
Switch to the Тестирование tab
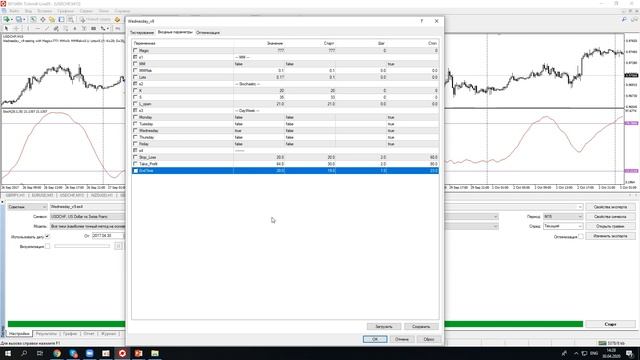pyautogui.click(x=142, y=32)
